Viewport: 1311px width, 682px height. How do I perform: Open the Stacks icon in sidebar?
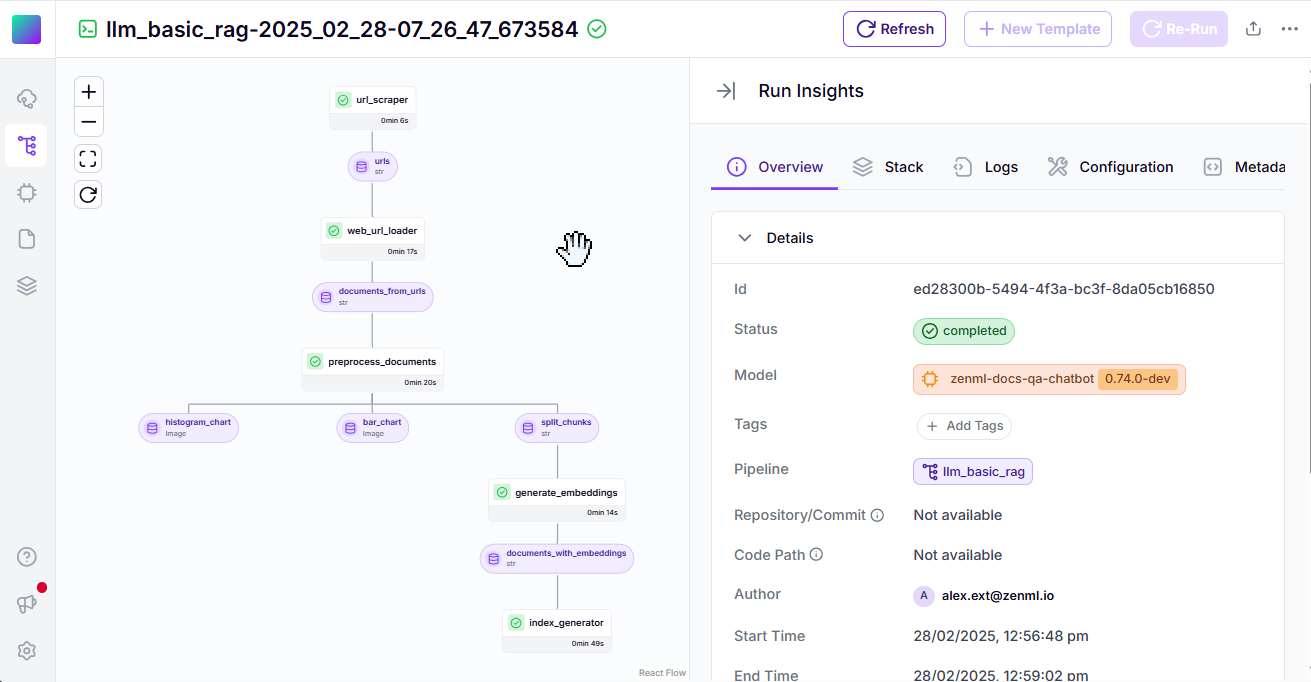(x=27, y=286)
